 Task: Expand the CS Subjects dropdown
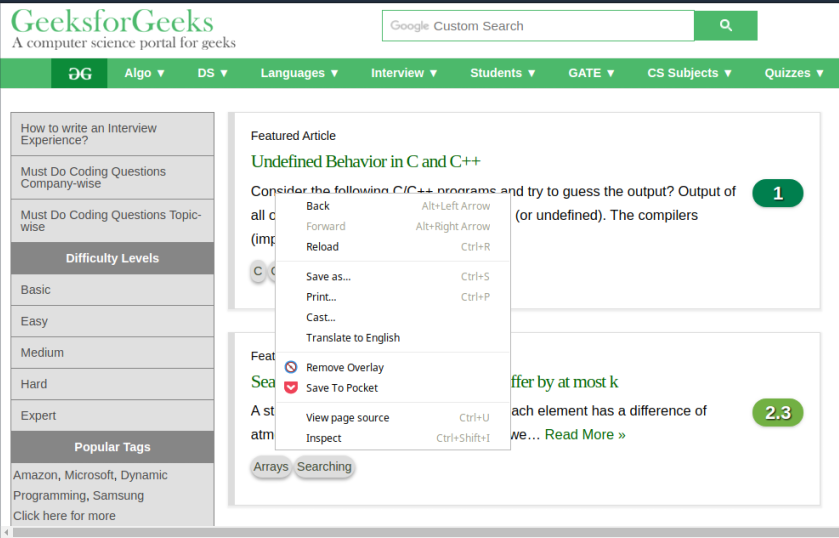(x=689, y=73)
